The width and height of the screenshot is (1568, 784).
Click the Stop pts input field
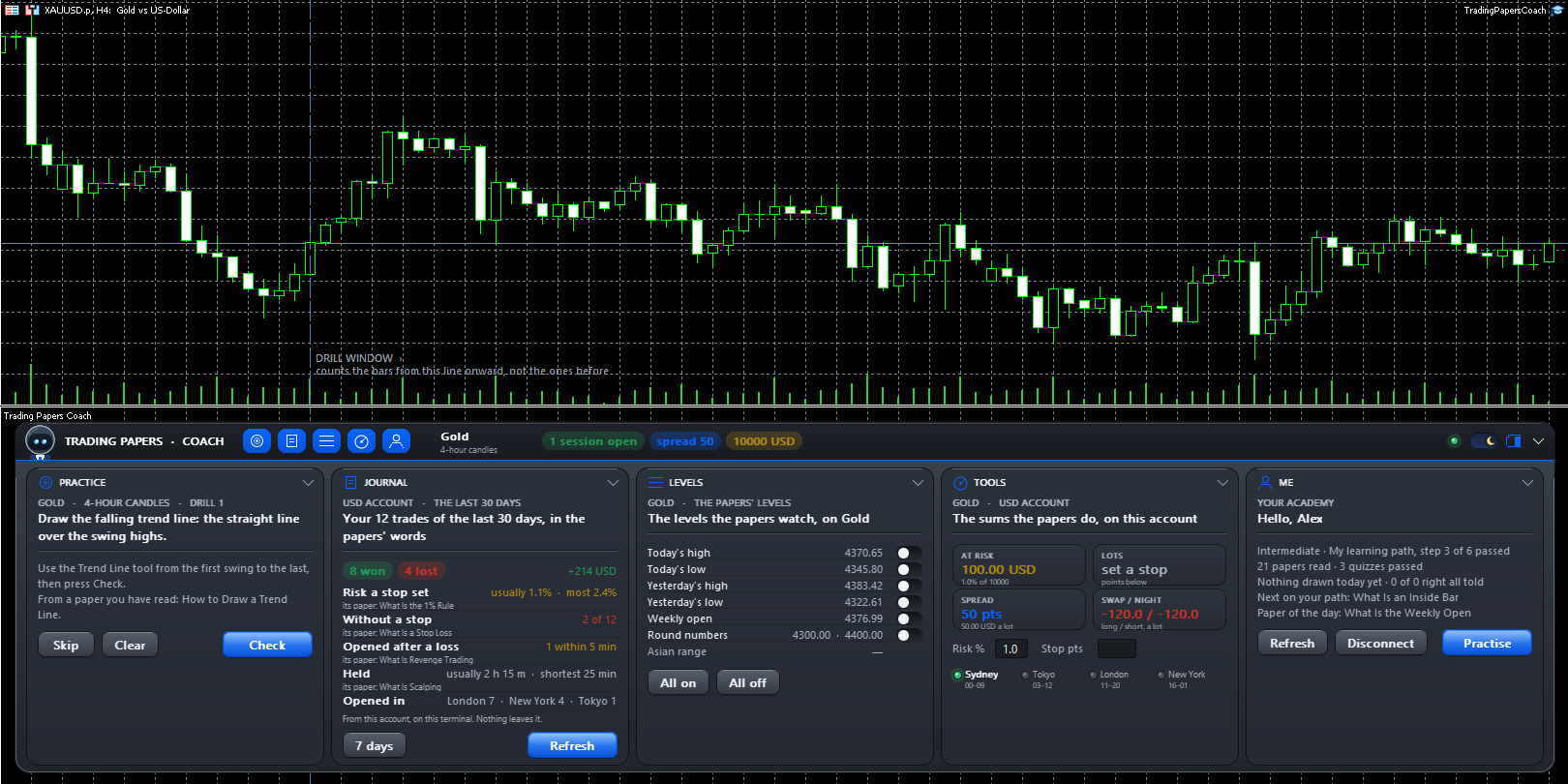tap(1116, 649)
